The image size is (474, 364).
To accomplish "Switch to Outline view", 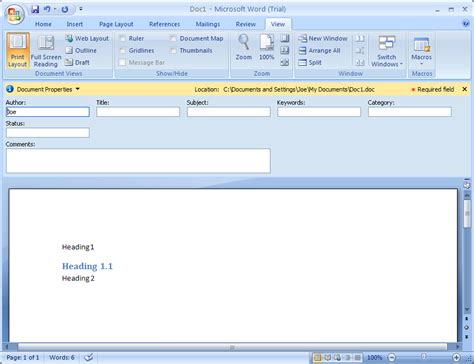I will pyautogui.click(x=81, y=50).
